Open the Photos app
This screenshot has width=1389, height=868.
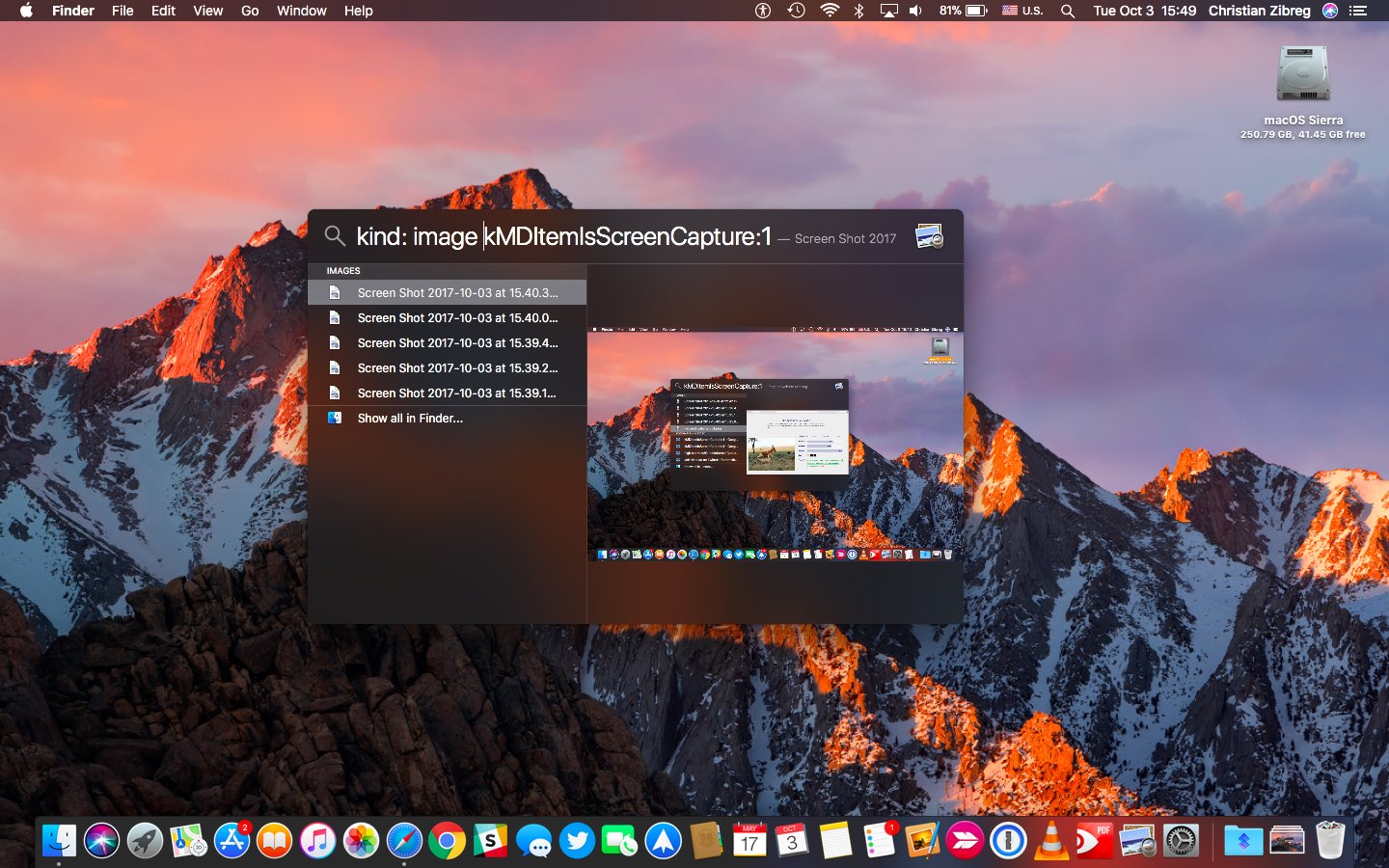tap(361, 841)
